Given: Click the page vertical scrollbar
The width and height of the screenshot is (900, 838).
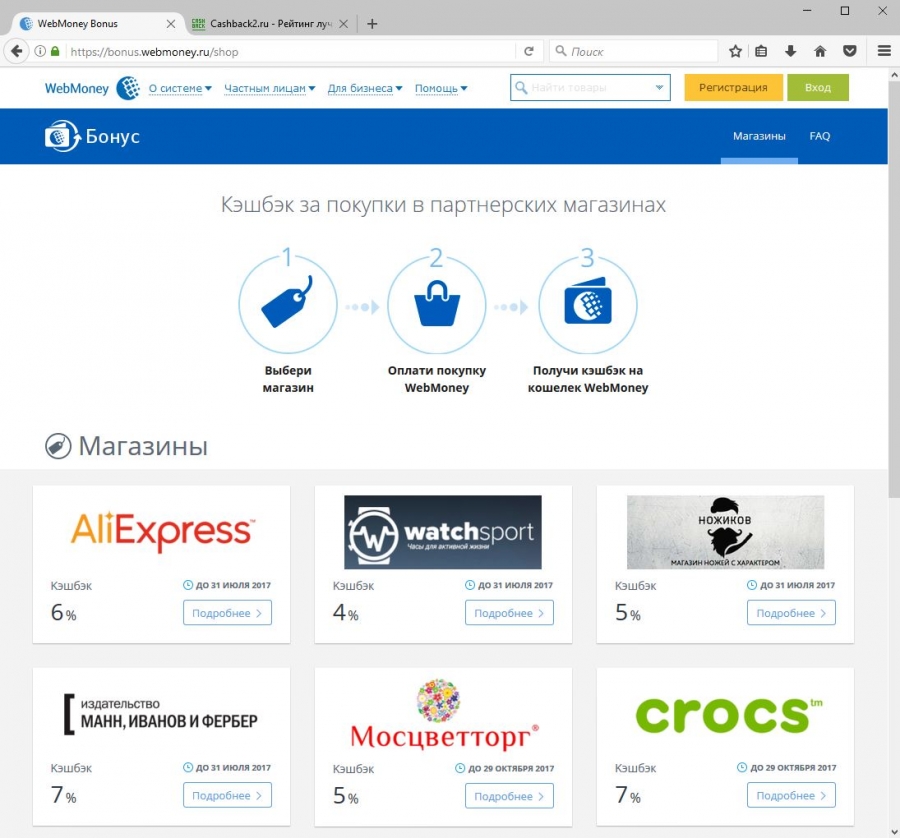Looking at the screenshot, I should tap(894, 290).
